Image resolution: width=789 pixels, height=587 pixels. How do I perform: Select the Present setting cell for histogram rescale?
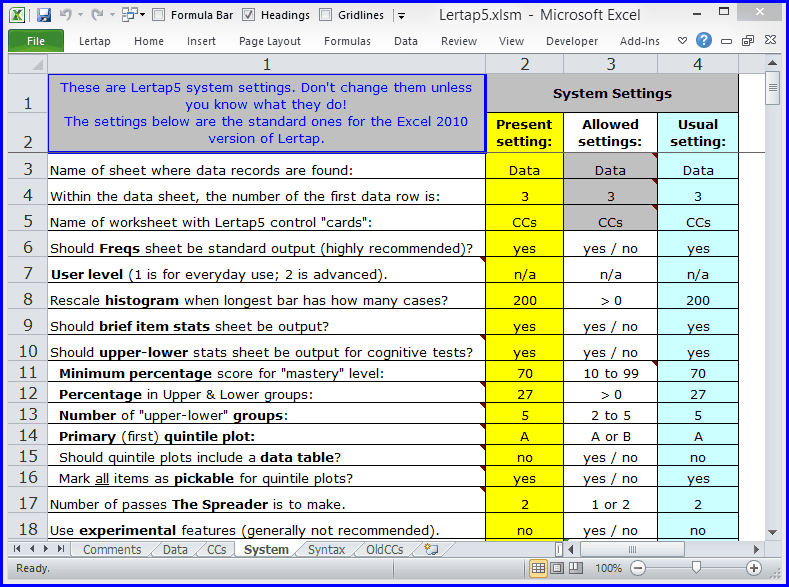(x=524, y=300)
